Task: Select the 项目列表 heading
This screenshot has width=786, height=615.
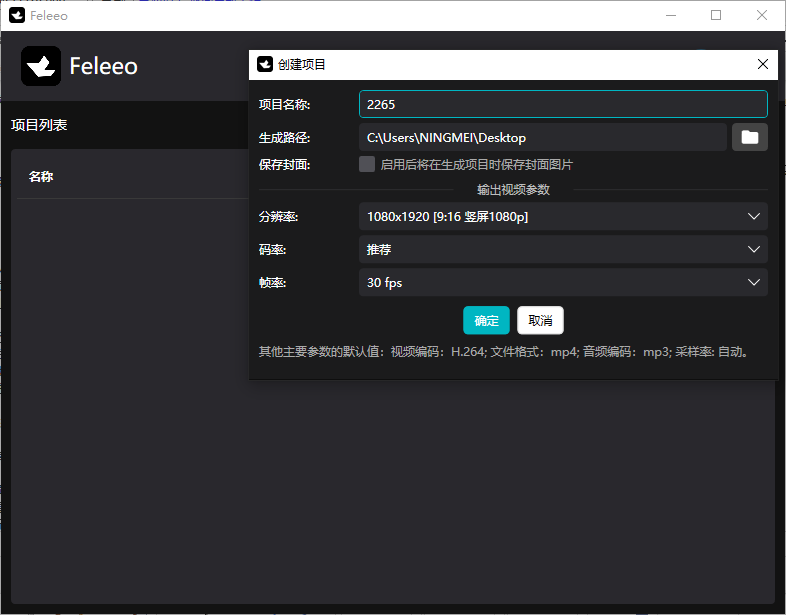Action: click(x=39, y=125)
